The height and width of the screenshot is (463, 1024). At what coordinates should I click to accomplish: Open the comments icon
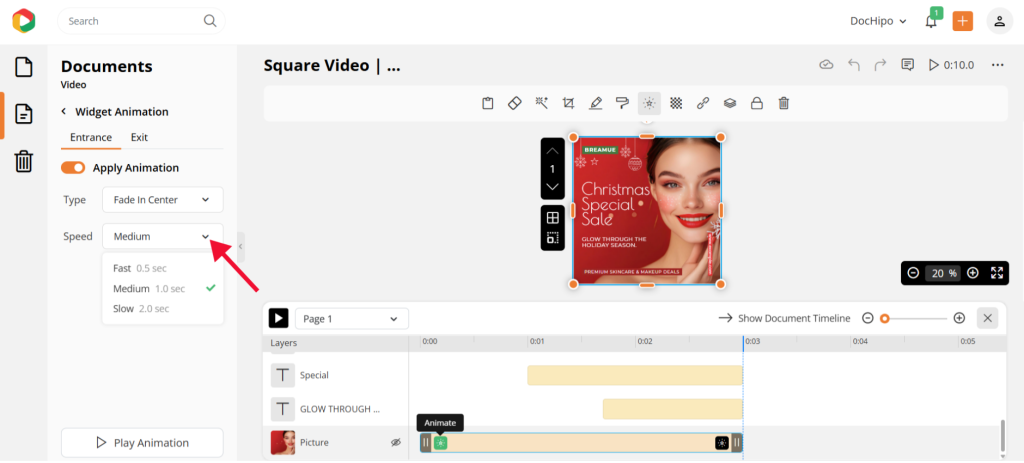(x=907, y=65)
